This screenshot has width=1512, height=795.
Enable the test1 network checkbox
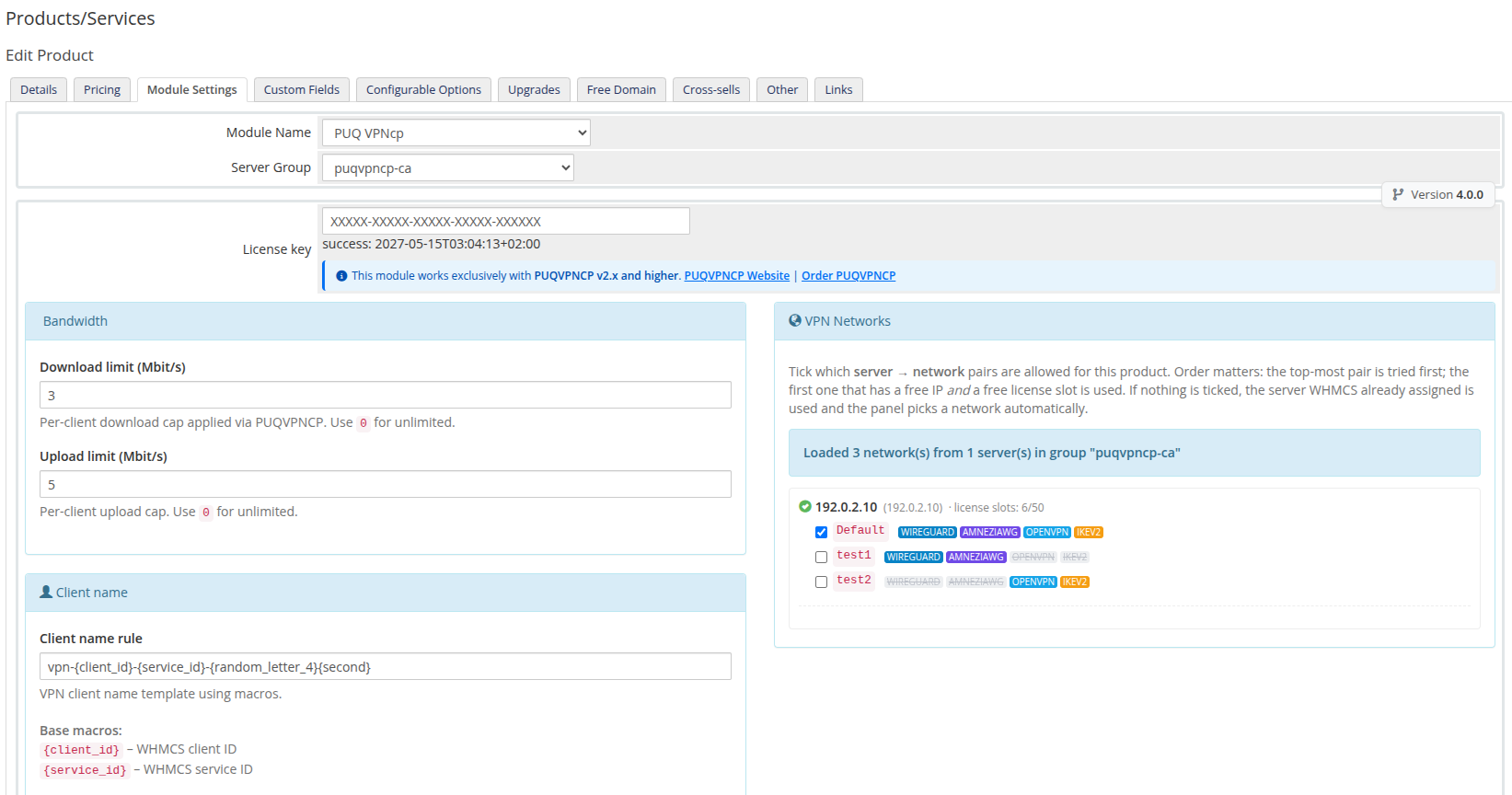(821, 557)
